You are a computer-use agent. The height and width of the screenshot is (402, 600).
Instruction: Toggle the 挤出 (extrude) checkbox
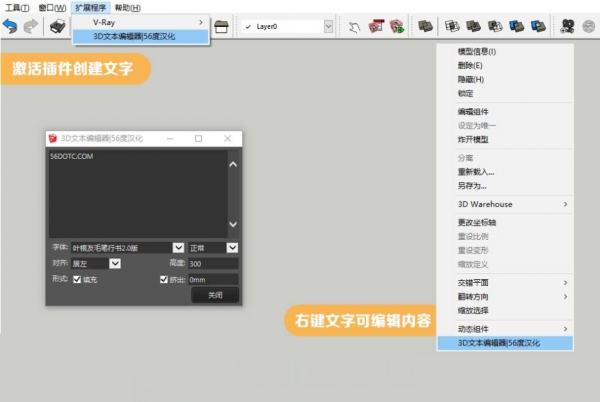tap(165, 280)
